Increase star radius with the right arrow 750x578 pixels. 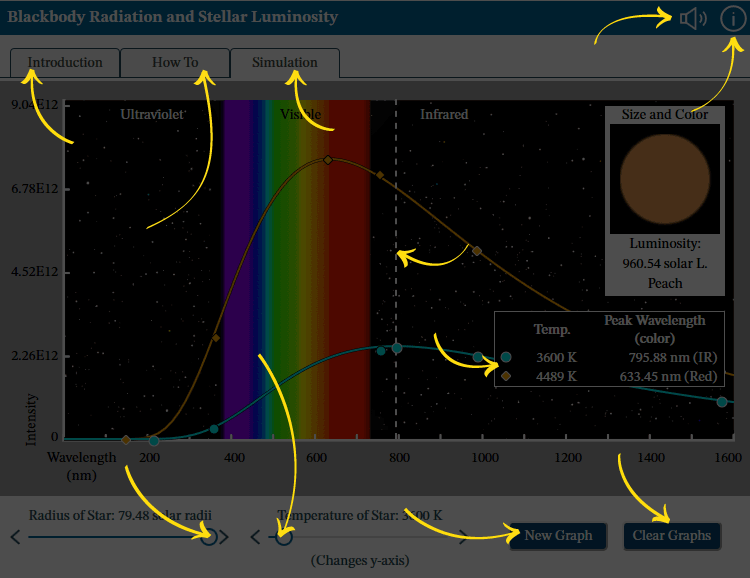224,537
